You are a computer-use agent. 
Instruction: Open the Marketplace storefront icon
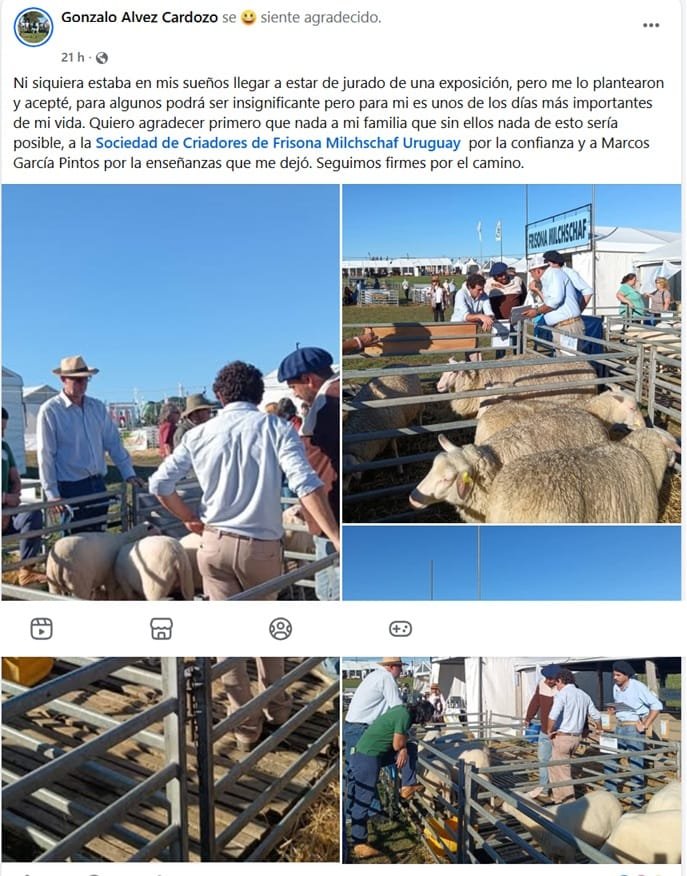[x=161, y=629]
